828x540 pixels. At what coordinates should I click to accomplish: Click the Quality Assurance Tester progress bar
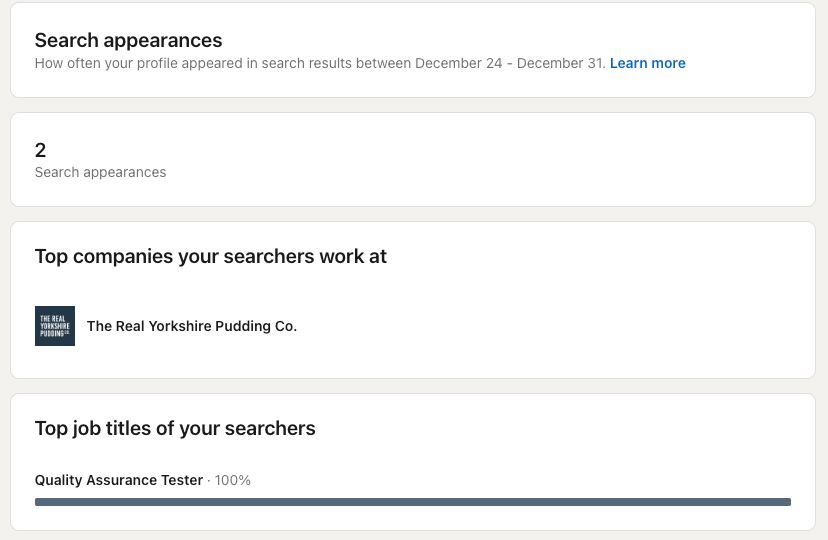click(412, 502)
